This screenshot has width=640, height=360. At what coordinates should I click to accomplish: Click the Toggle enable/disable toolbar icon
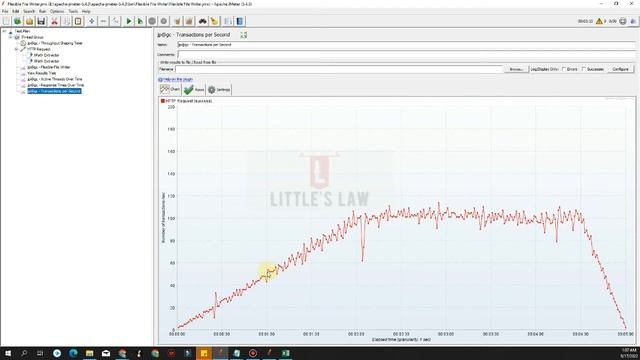(x=116, y=21)
